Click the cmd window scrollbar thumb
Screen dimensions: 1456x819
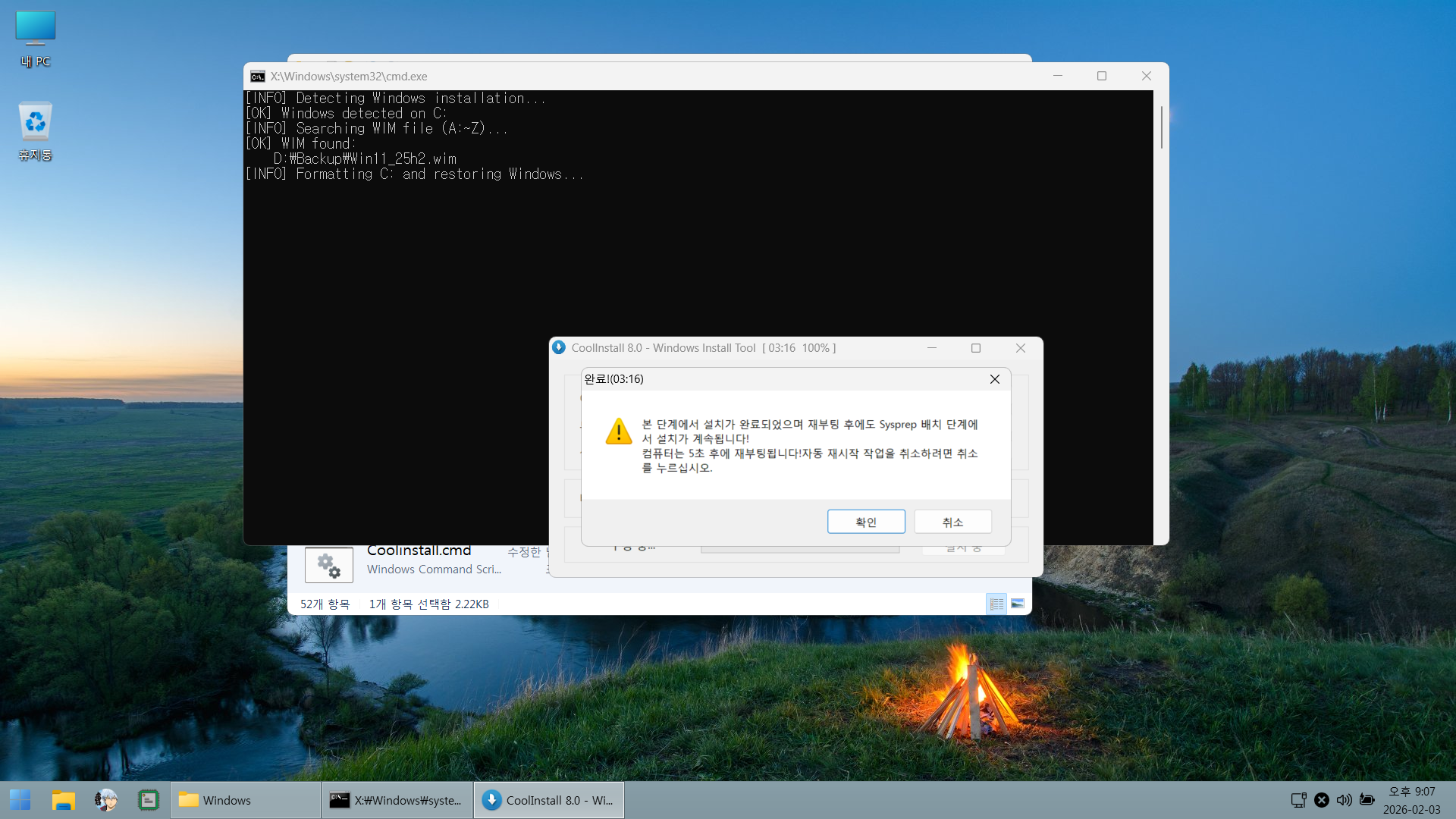pos(1161,127)
